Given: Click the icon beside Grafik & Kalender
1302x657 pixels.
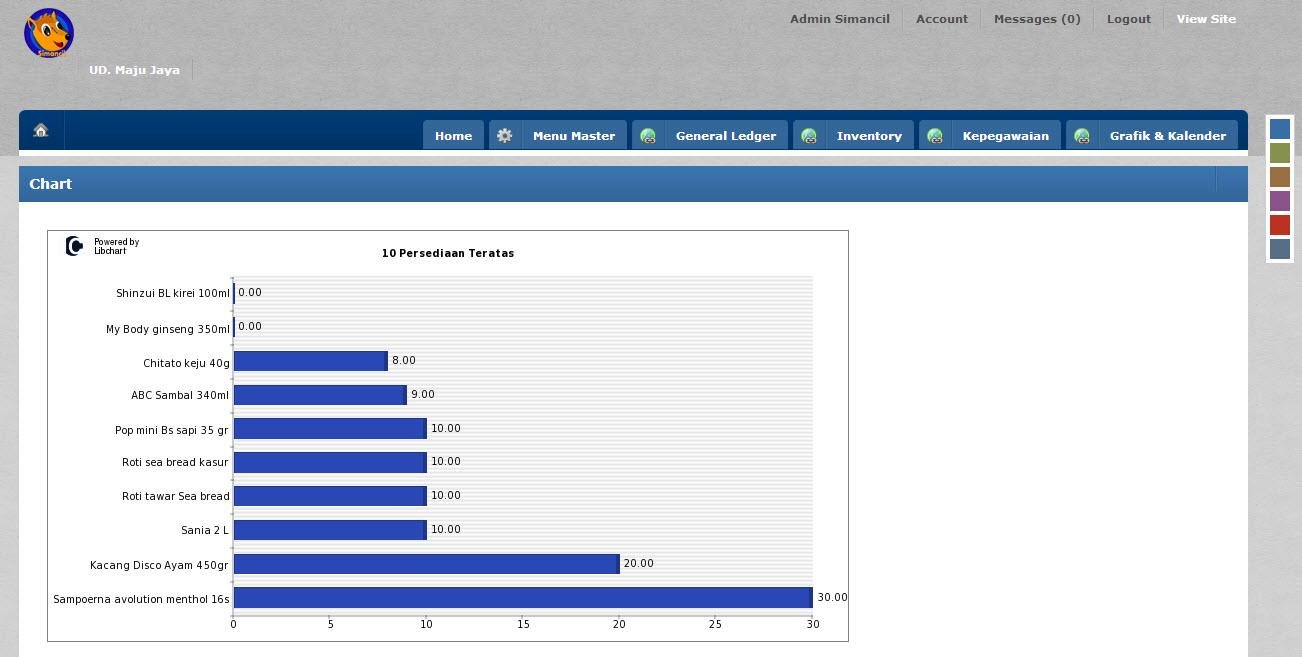Looking at the screenshot, I should point(1082,135).
